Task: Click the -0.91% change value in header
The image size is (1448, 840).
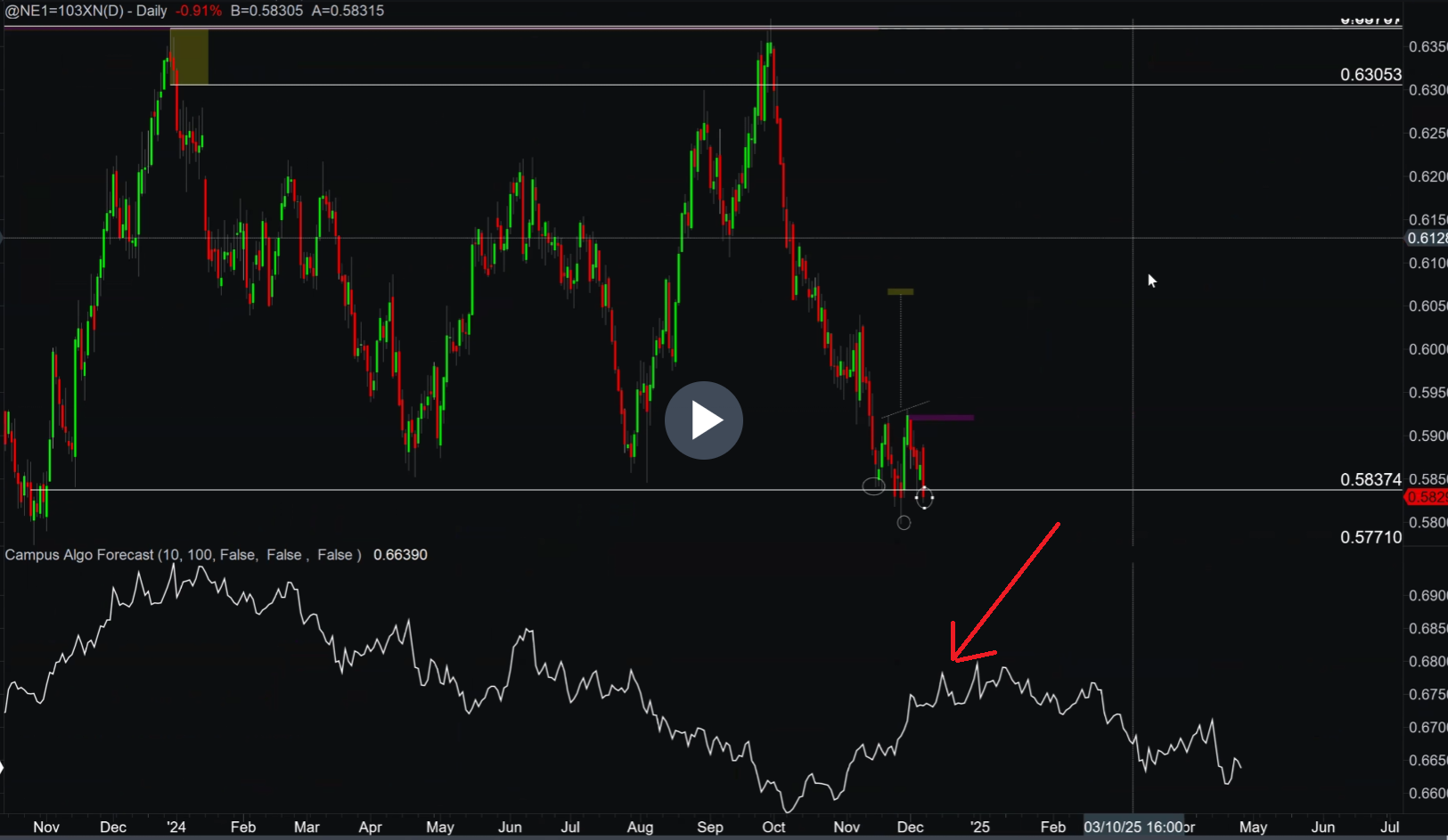Action: [x=200, y=11]
